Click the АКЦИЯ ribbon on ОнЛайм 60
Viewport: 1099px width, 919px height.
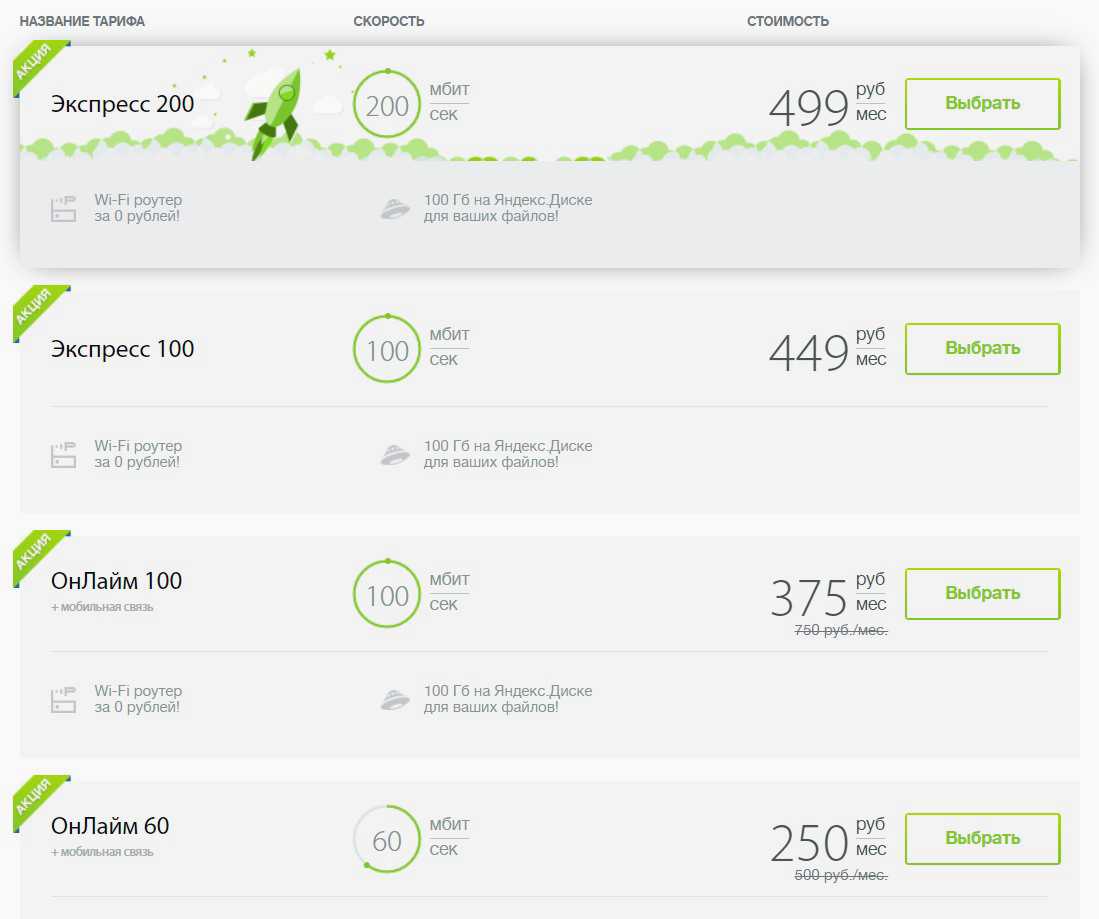[38, 801]
